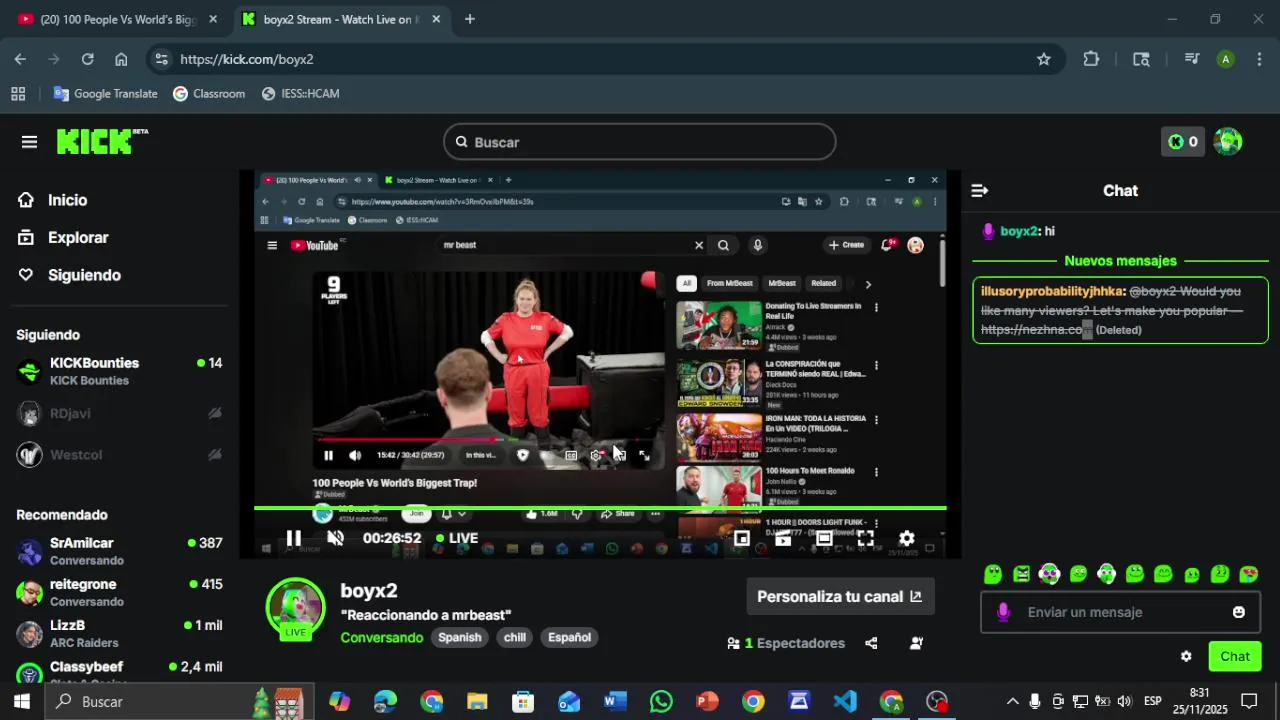Pause the Kick stream player
The height and width of the screenshot is (720, 1280).
click(x=293, y=538)
